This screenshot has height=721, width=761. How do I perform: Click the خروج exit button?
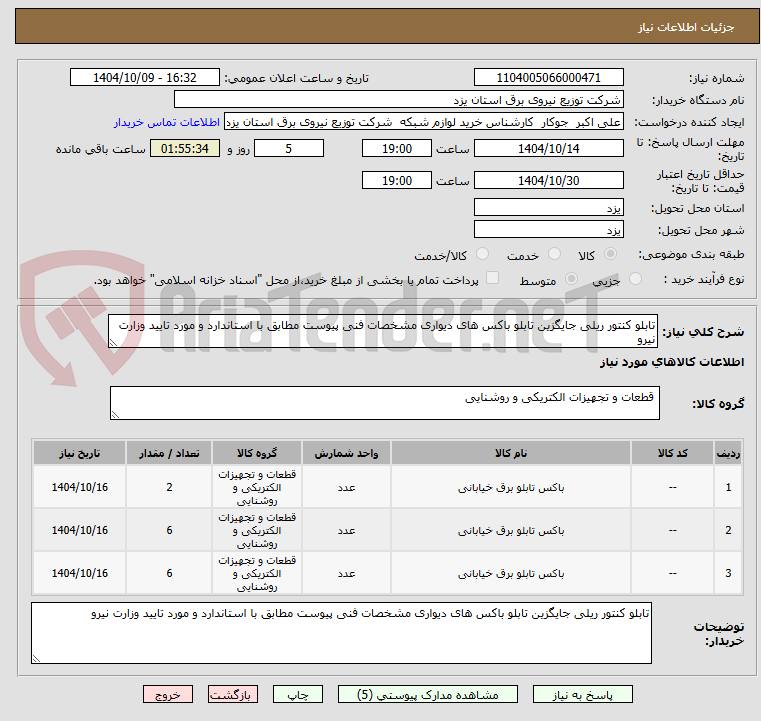pos(168,694)
